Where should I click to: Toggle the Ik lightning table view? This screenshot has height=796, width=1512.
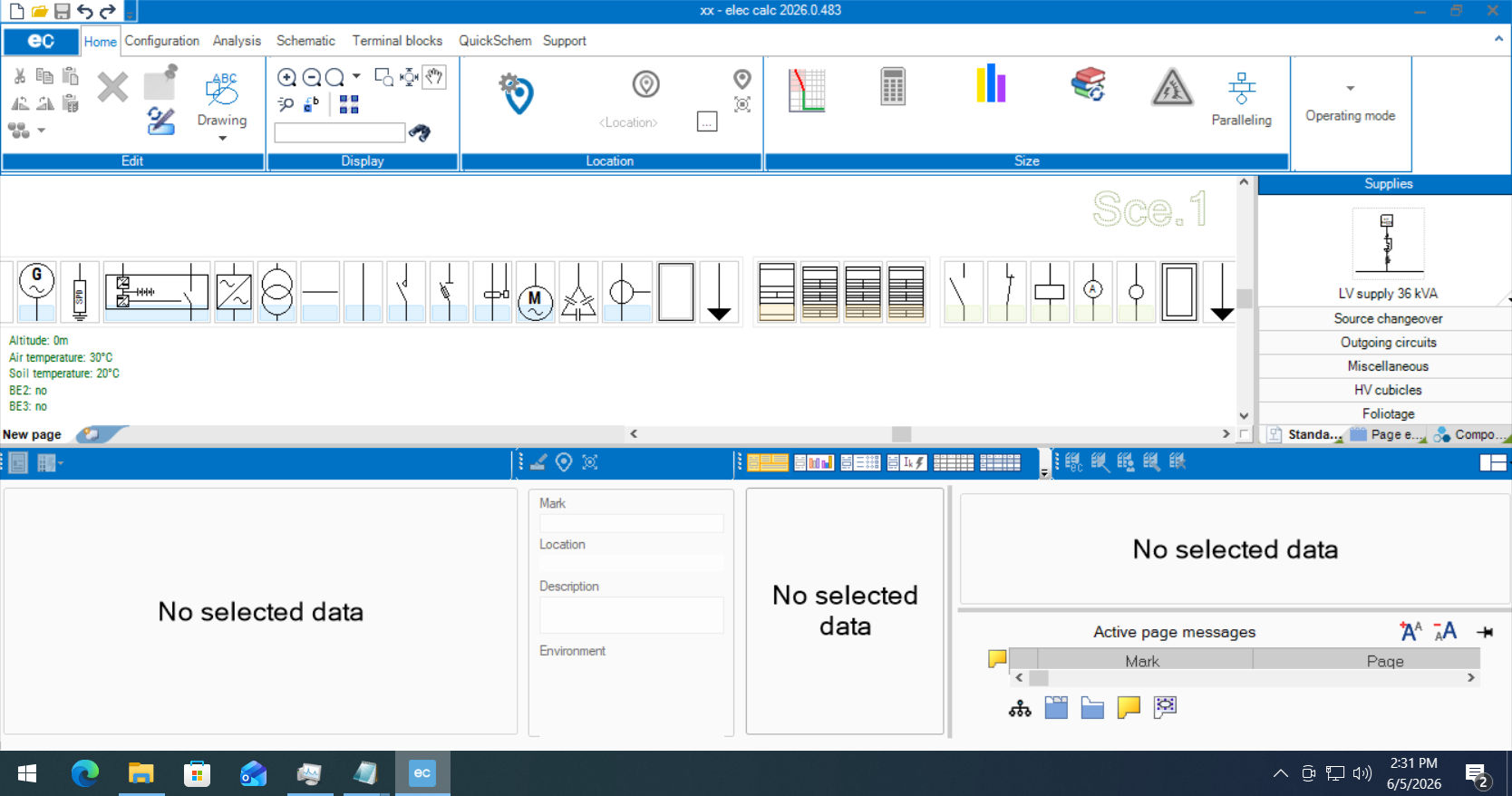906,462
